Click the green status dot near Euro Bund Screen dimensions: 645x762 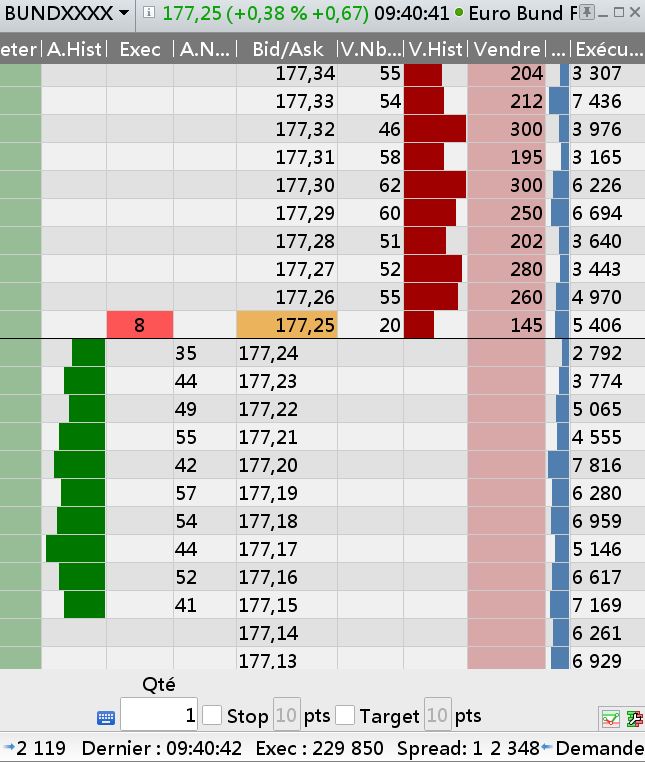tap(459, 13)
